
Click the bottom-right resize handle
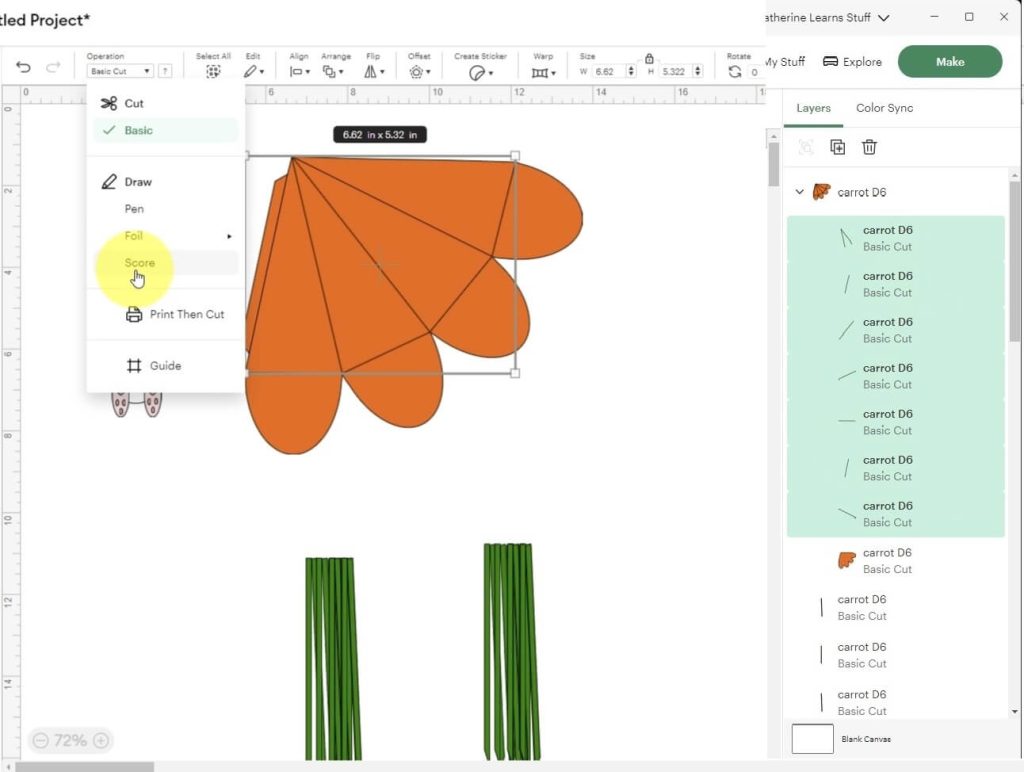(x=515, y=373)
